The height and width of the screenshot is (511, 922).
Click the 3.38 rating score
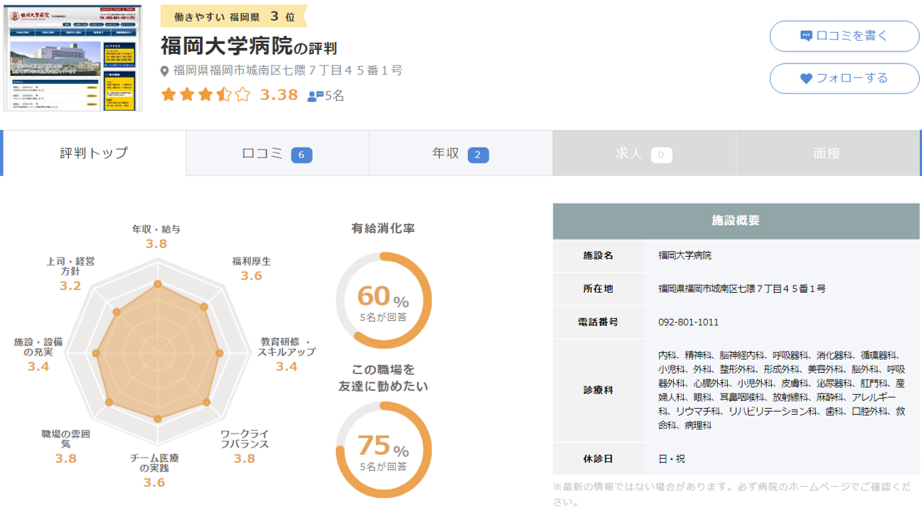279,95
